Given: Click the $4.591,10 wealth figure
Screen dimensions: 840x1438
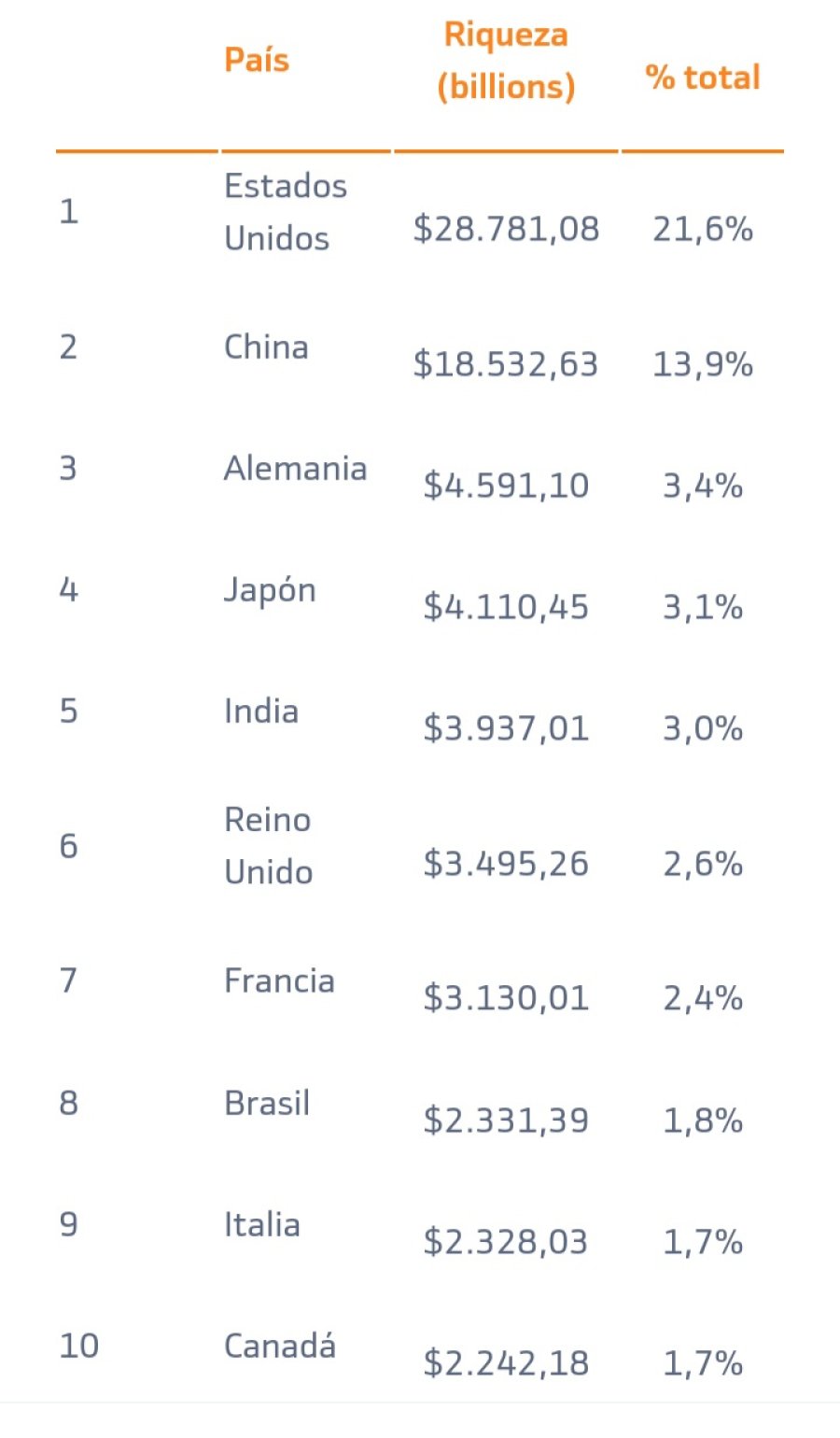Looking at the screenshot, I should coord(506,486).
